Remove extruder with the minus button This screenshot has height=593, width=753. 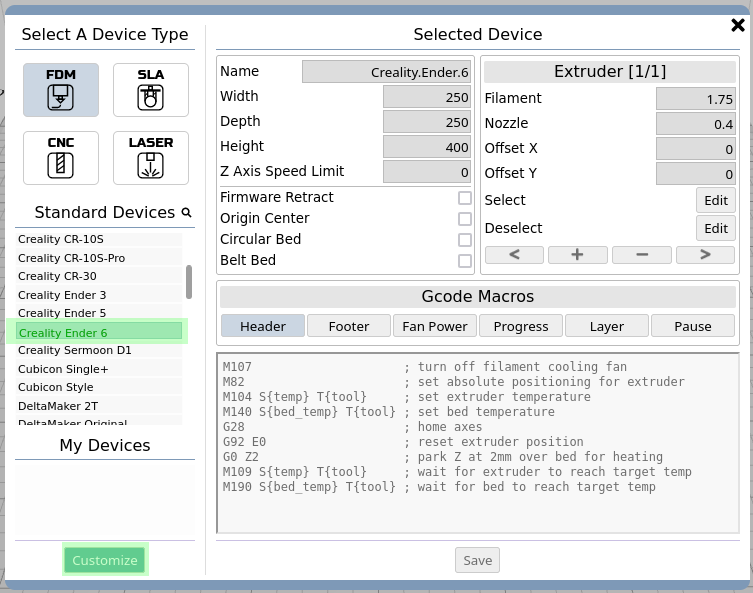641,254
